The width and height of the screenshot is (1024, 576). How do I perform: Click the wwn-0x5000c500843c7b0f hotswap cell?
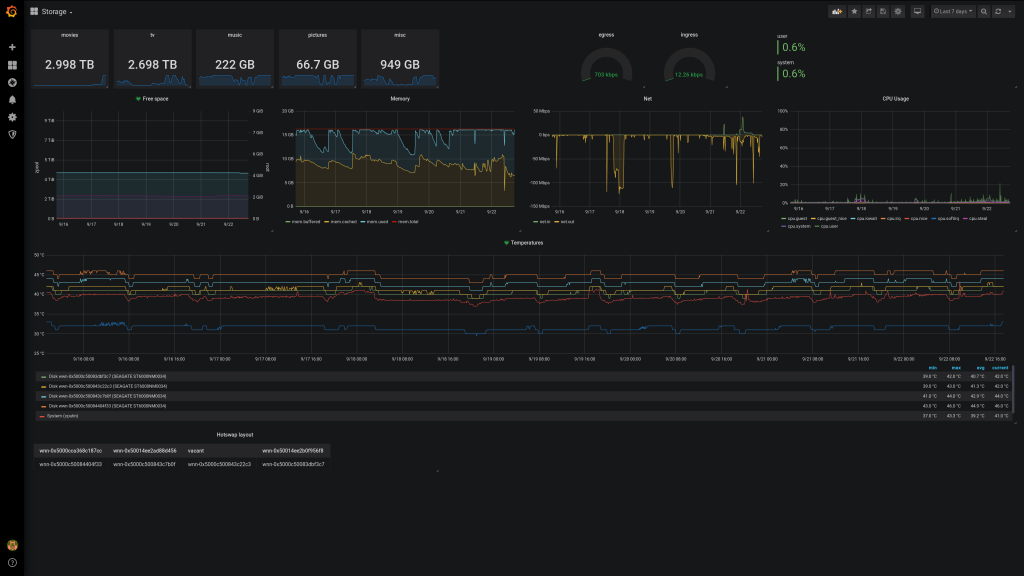pos(144,464)
